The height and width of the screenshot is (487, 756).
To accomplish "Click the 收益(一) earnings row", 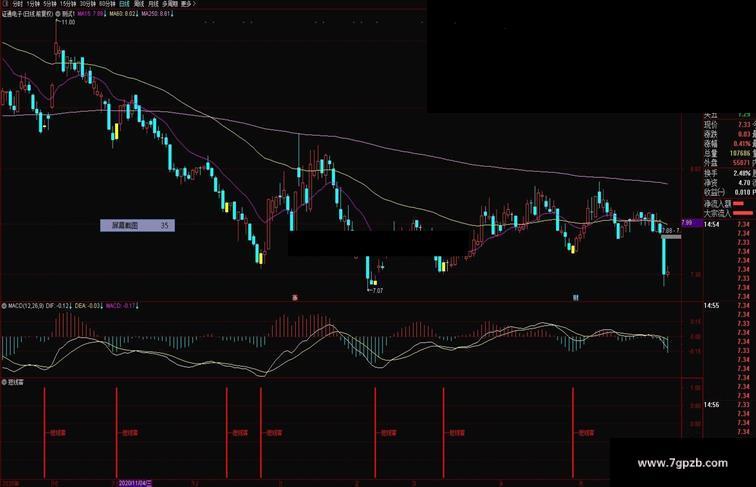I will tap(728, 192).
